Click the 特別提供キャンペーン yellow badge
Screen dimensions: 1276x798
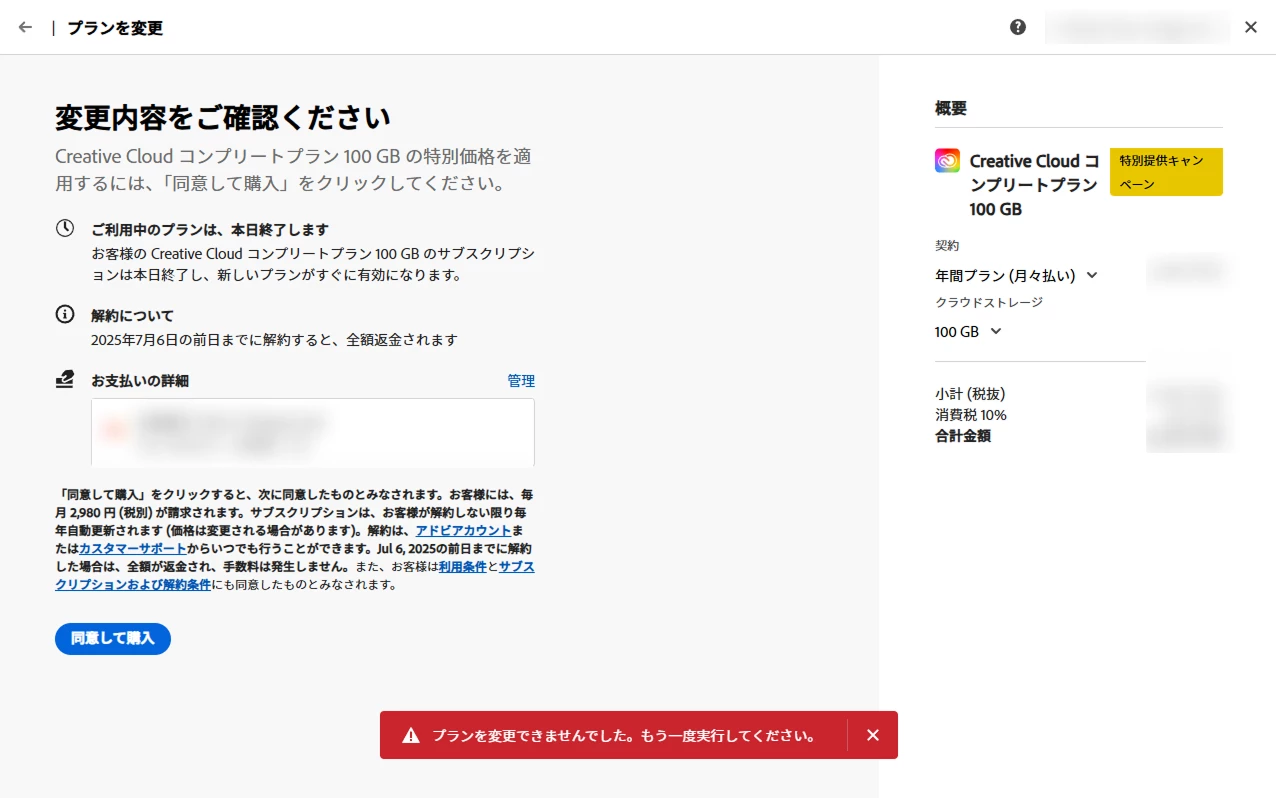(x=1166, y=172)
